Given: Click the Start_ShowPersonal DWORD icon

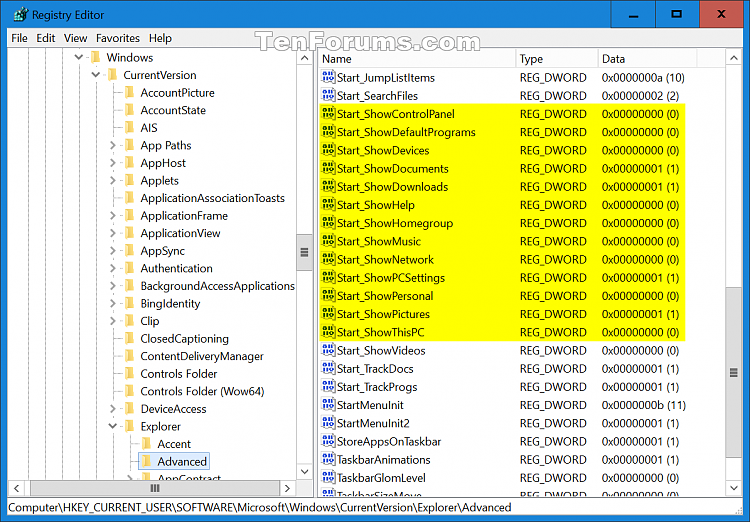Looking at the screenshot, I should (328, 295).
